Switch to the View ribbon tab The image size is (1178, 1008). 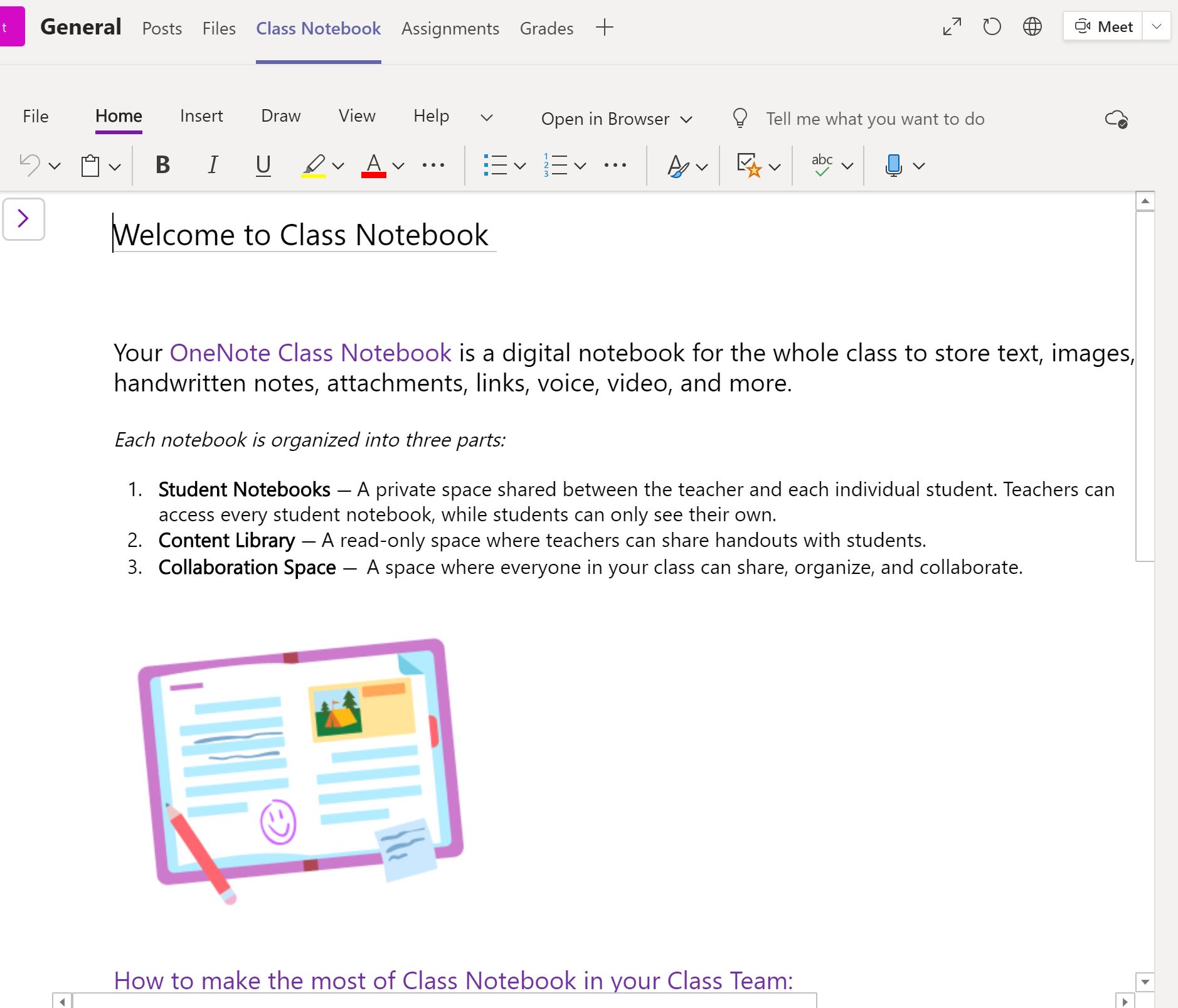pos(357,116)
